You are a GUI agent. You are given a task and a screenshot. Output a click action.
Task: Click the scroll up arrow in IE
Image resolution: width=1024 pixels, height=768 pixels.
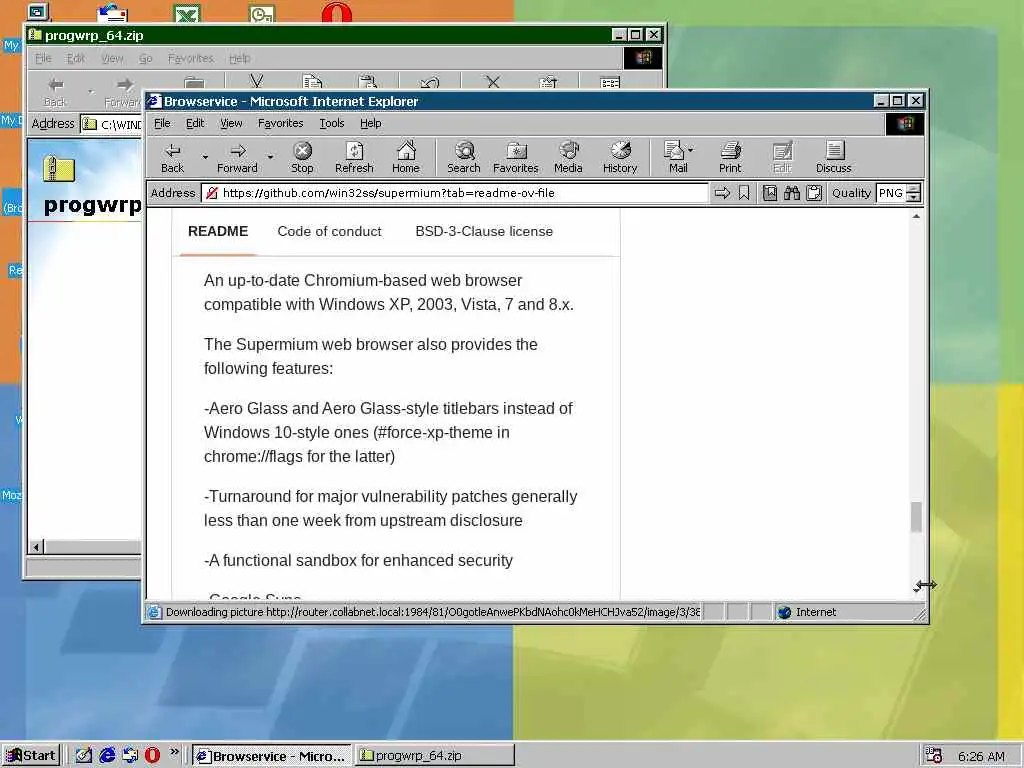pos(916,216)
